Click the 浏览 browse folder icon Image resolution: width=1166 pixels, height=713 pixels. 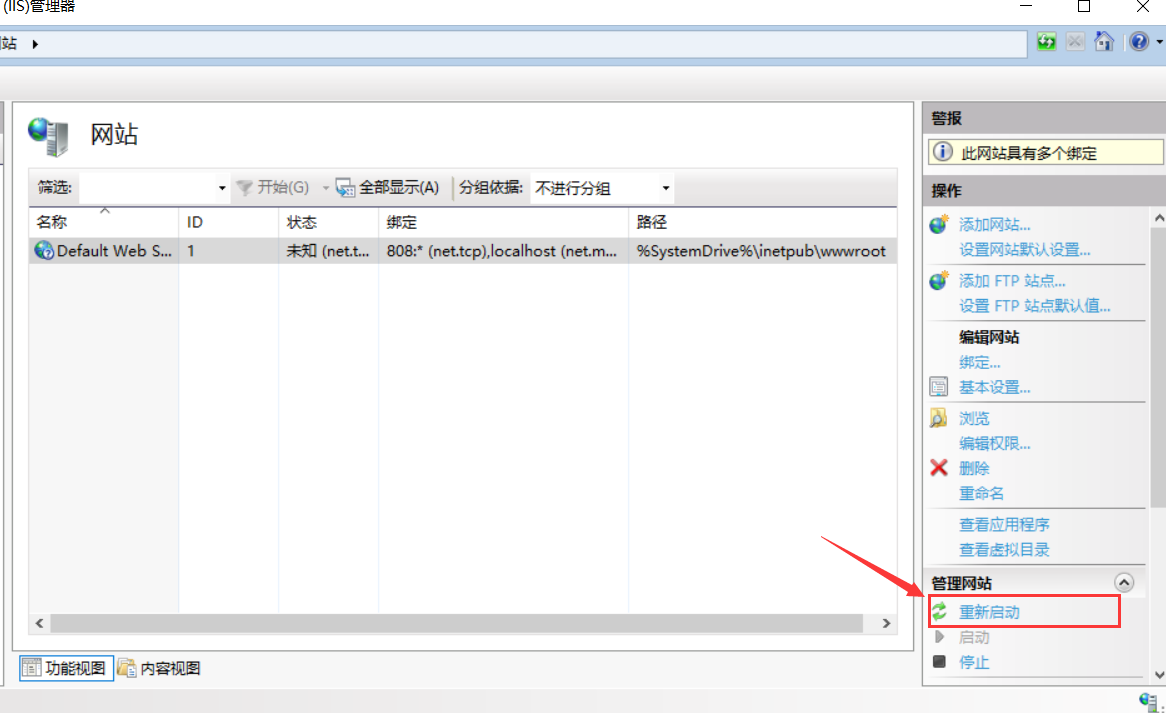(x=938, y=418)
